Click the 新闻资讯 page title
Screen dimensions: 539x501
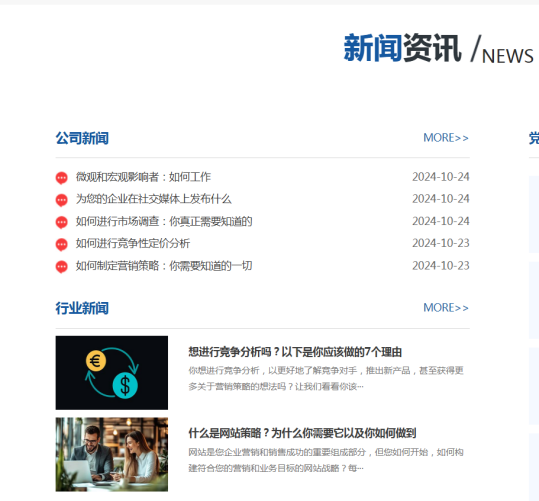[x=402, y=48]
